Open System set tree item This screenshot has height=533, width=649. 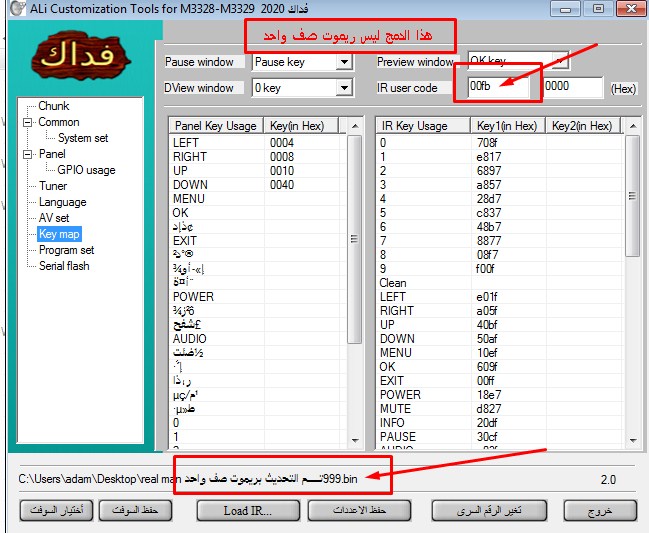[83, 138]
